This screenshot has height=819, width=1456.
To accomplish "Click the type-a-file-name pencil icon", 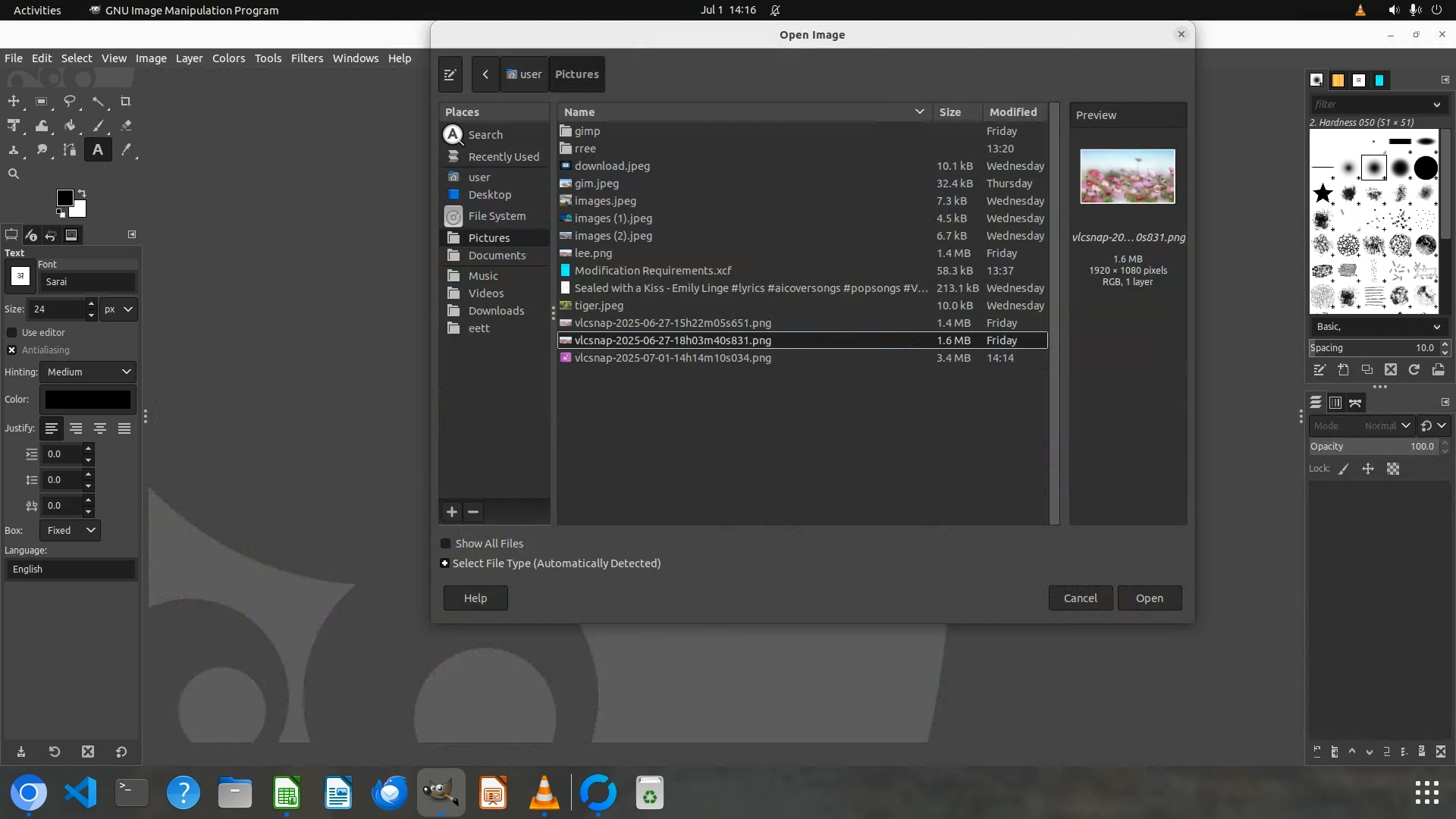I will pyautogui.click(x=450, y=74).
